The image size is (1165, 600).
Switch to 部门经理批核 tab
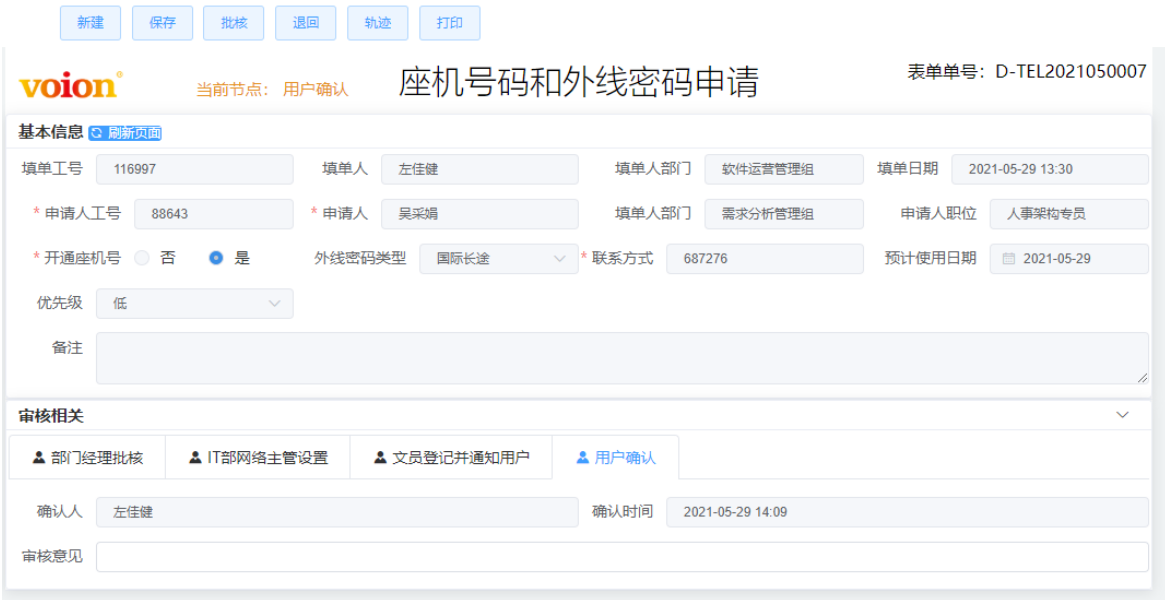click(87, 457)
